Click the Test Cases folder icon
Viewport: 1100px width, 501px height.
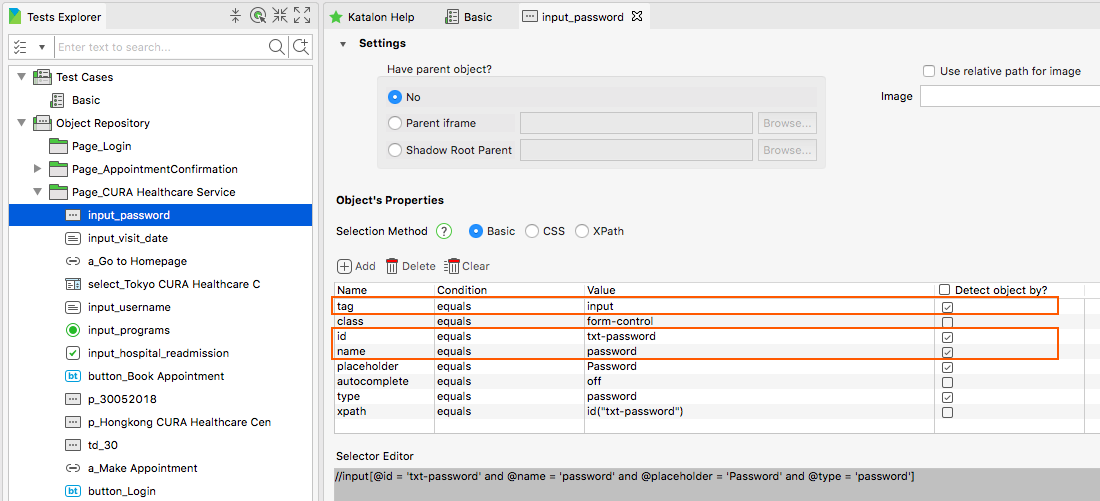42,77
